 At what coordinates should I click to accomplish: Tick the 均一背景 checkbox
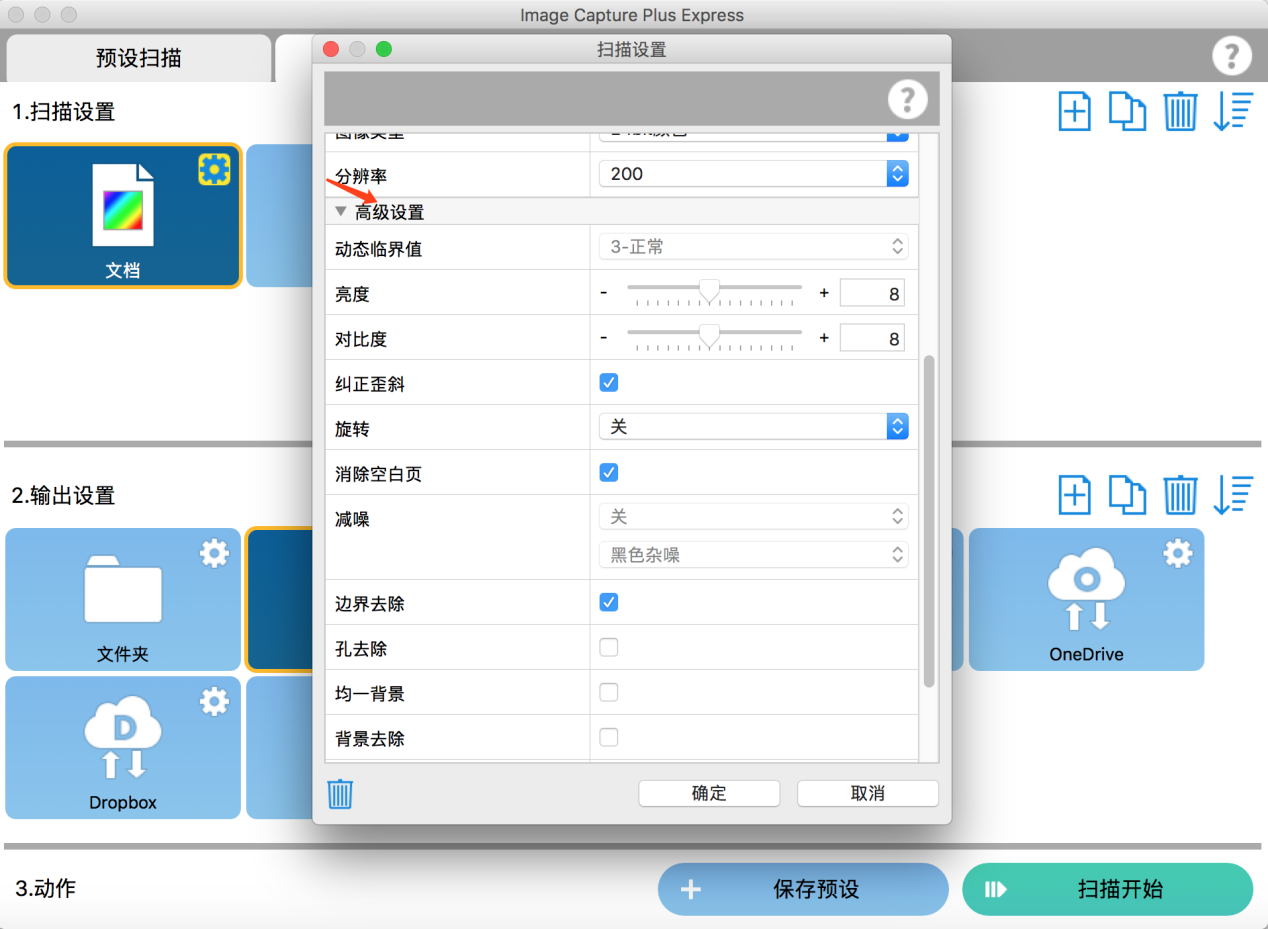point(608,692)
